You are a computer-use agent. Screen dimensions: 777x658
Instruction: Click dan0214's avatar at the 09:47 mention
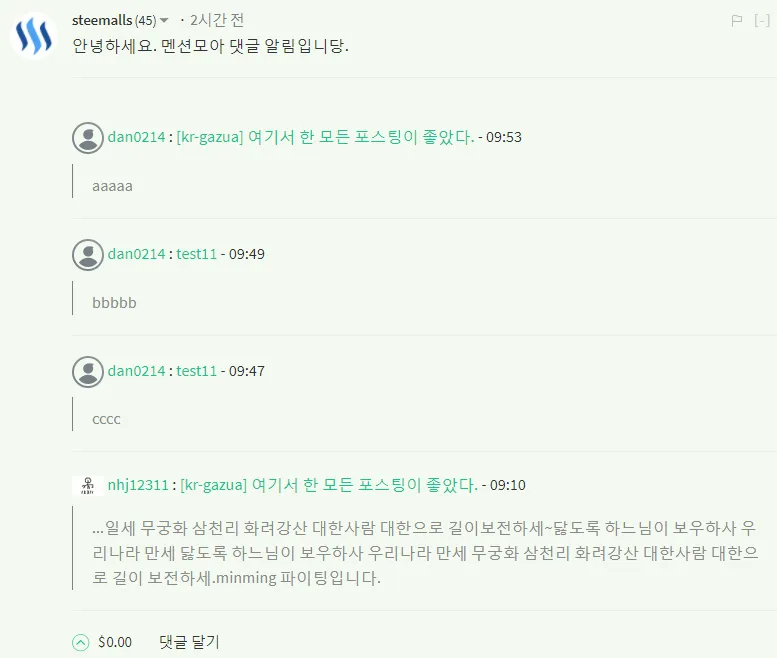[88, 371]
